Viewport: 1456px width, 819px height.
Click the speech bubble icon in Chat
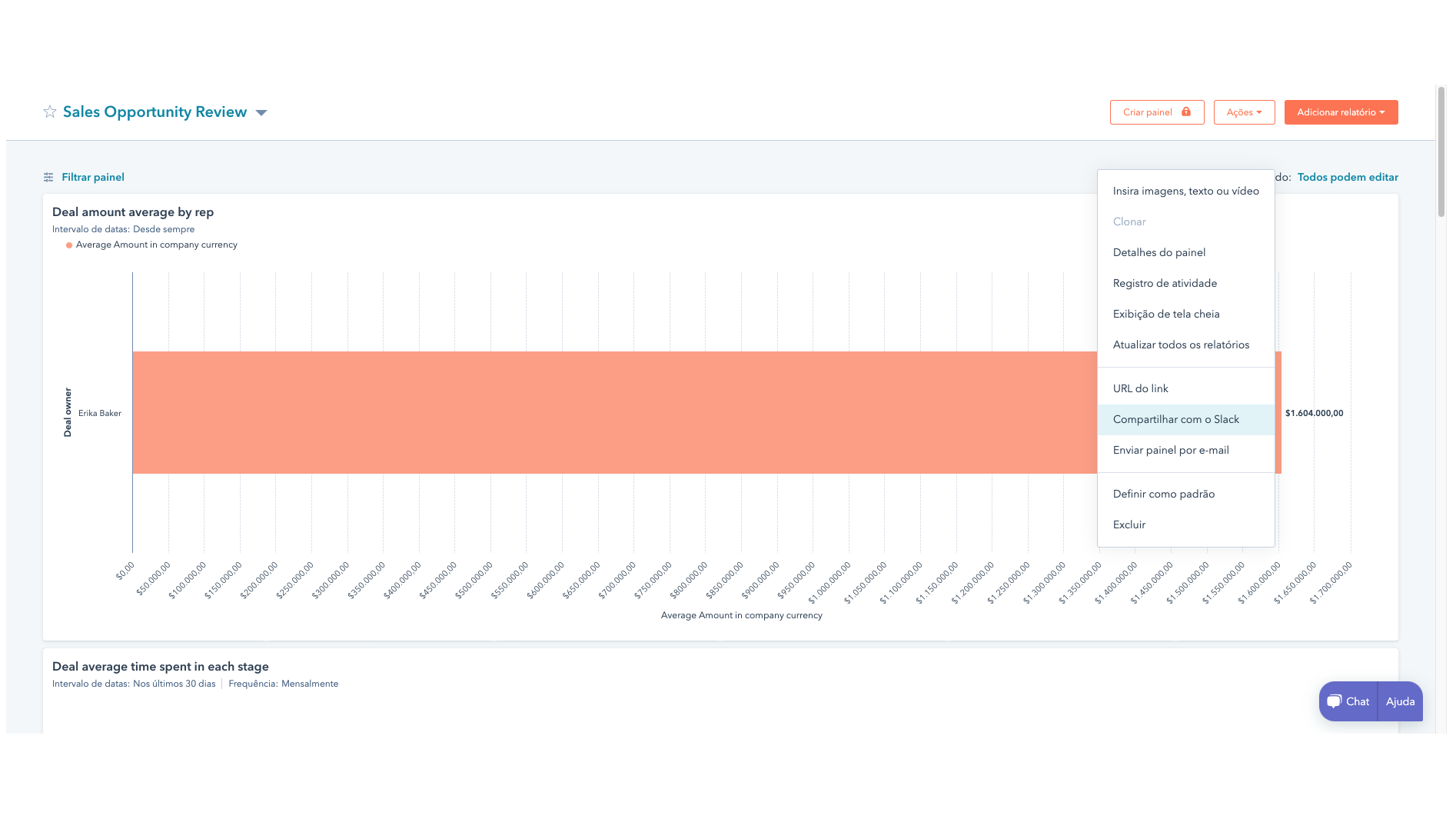point(1335,701)
